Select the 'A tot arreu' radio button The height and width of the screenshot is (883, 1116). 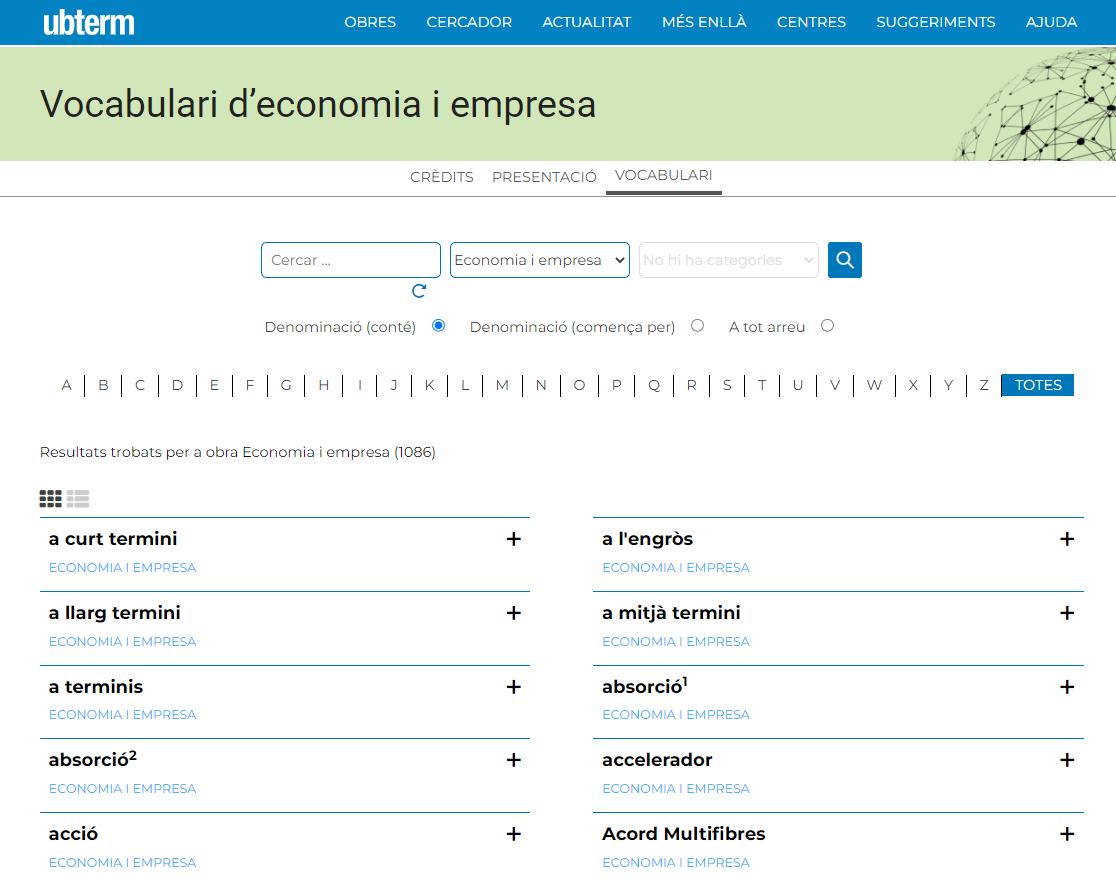(827, 326)
